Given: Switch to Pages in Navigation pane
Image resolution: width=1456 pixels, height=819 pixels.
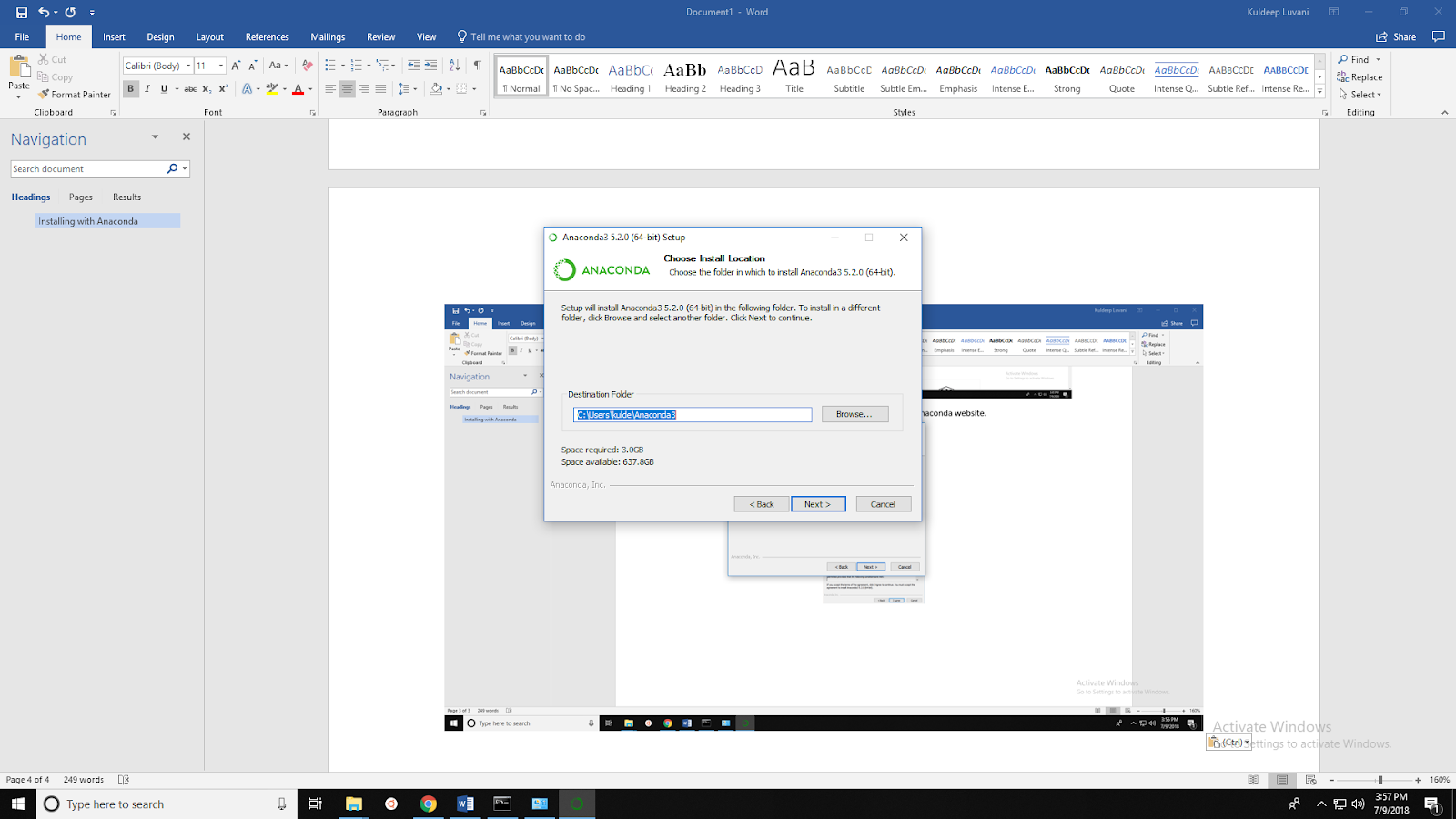Looking at the screenshot, I should 81,197.
